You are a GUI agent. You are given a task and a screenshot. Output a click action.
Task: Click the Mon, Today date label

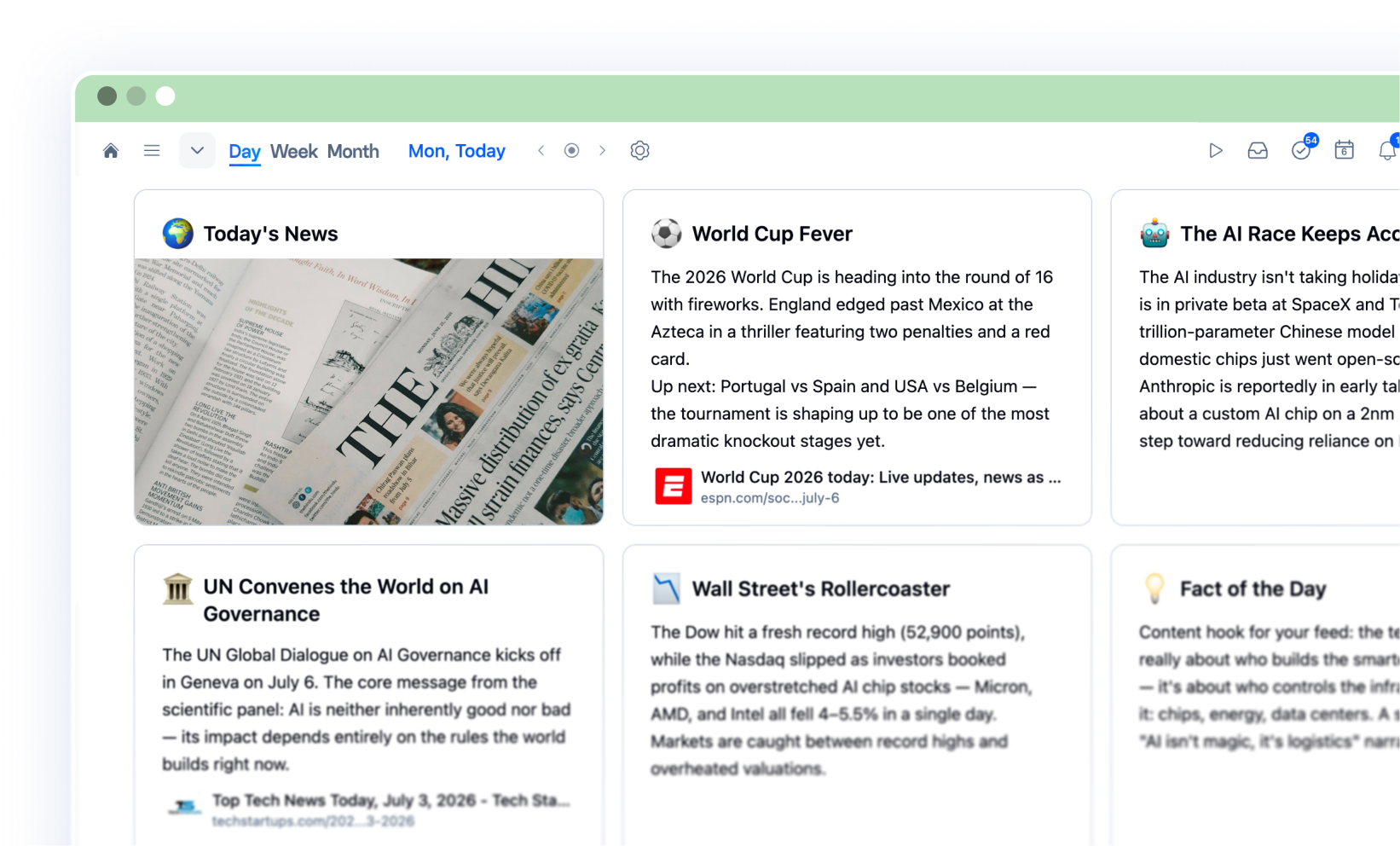457,151
